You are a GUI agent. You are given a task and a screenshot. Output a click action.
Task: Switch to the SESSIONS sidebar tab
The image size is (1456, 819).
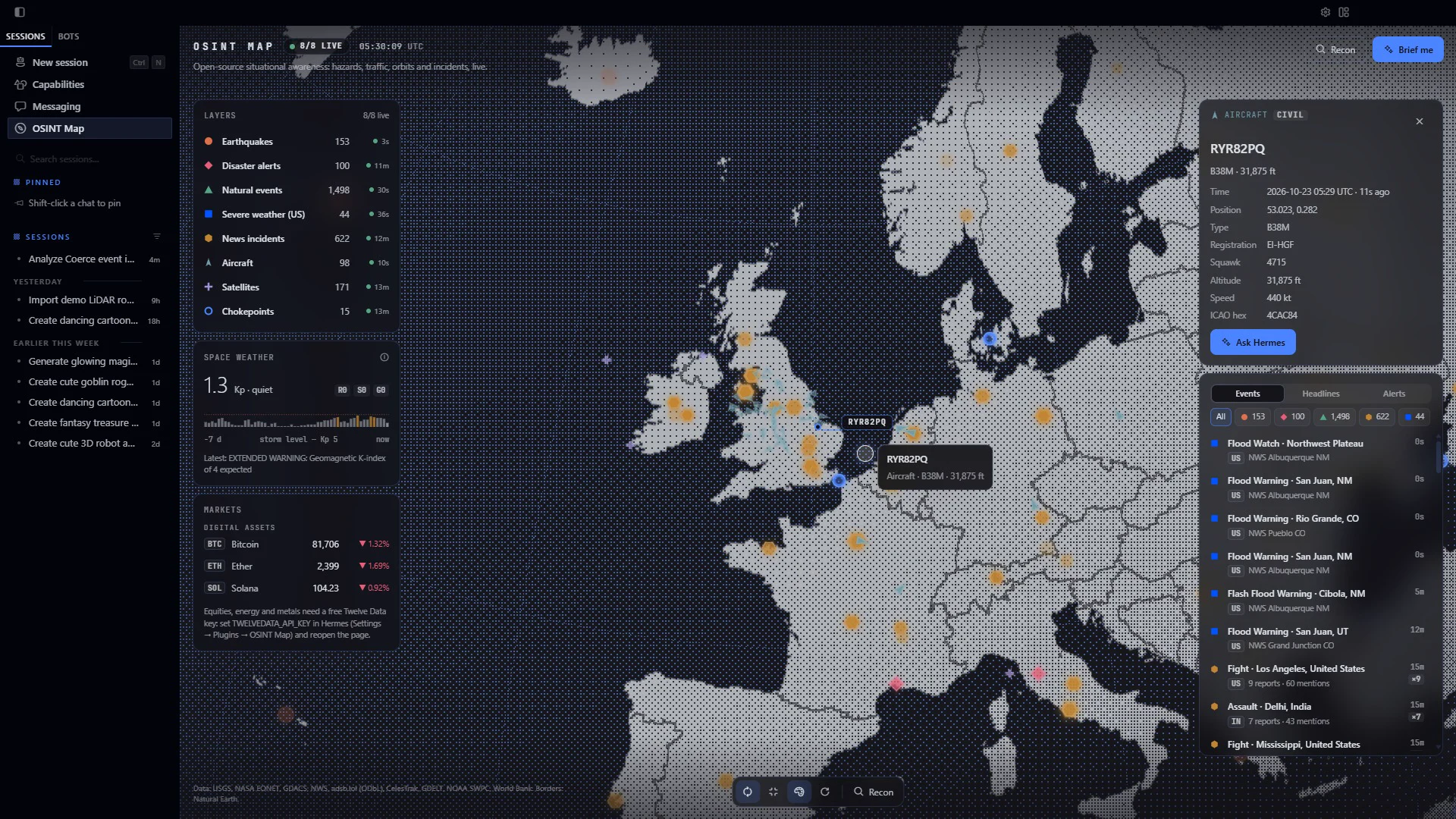coord(25,36)
